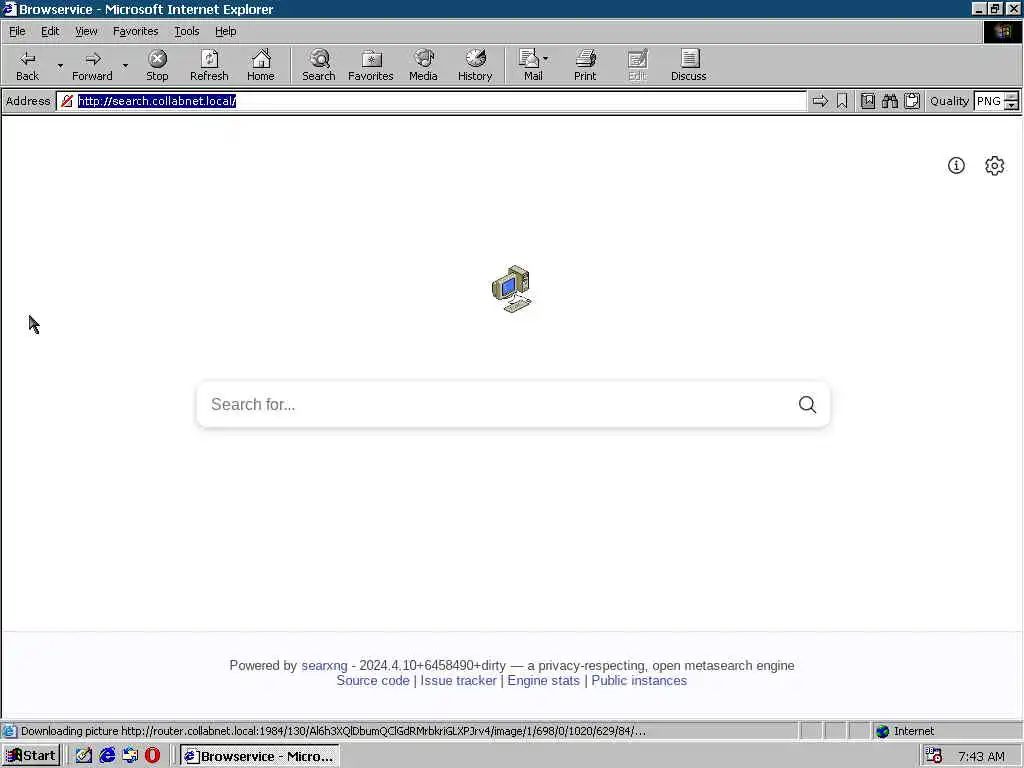Image resolution: width=1024 pixels, height=768 pixels.
Task: Open the Public instances link
Action: pyautogui.click(x=639, y=680)
